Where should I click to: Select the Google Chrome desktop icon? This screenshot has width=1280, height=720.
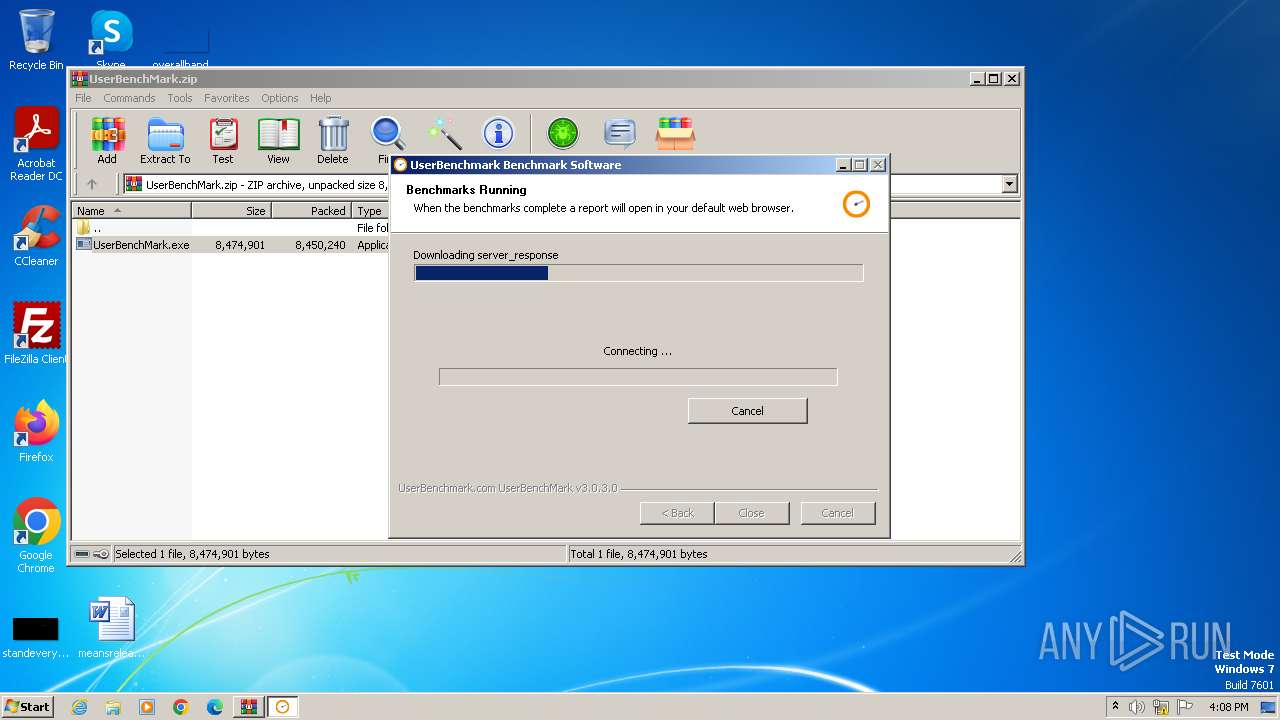point(36,536)
